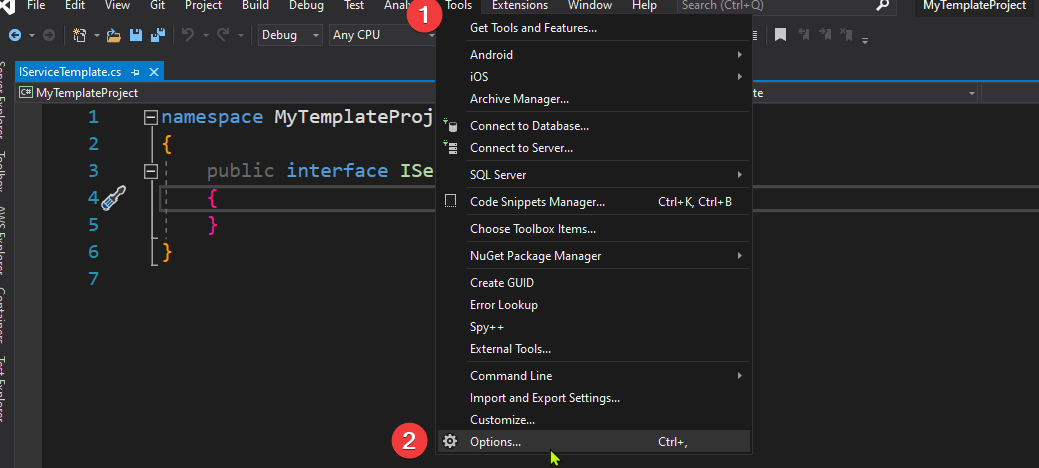Click the C# project icon in navigation bar
This screenshot has height=468, width=1039.
27,93
